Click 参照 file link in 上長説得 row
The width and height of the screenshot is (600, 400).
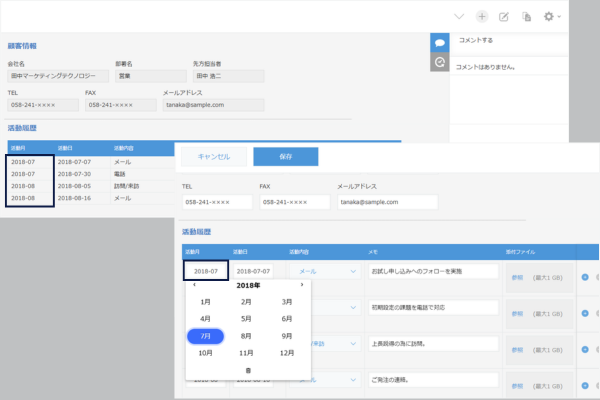(x=517, y=350)
